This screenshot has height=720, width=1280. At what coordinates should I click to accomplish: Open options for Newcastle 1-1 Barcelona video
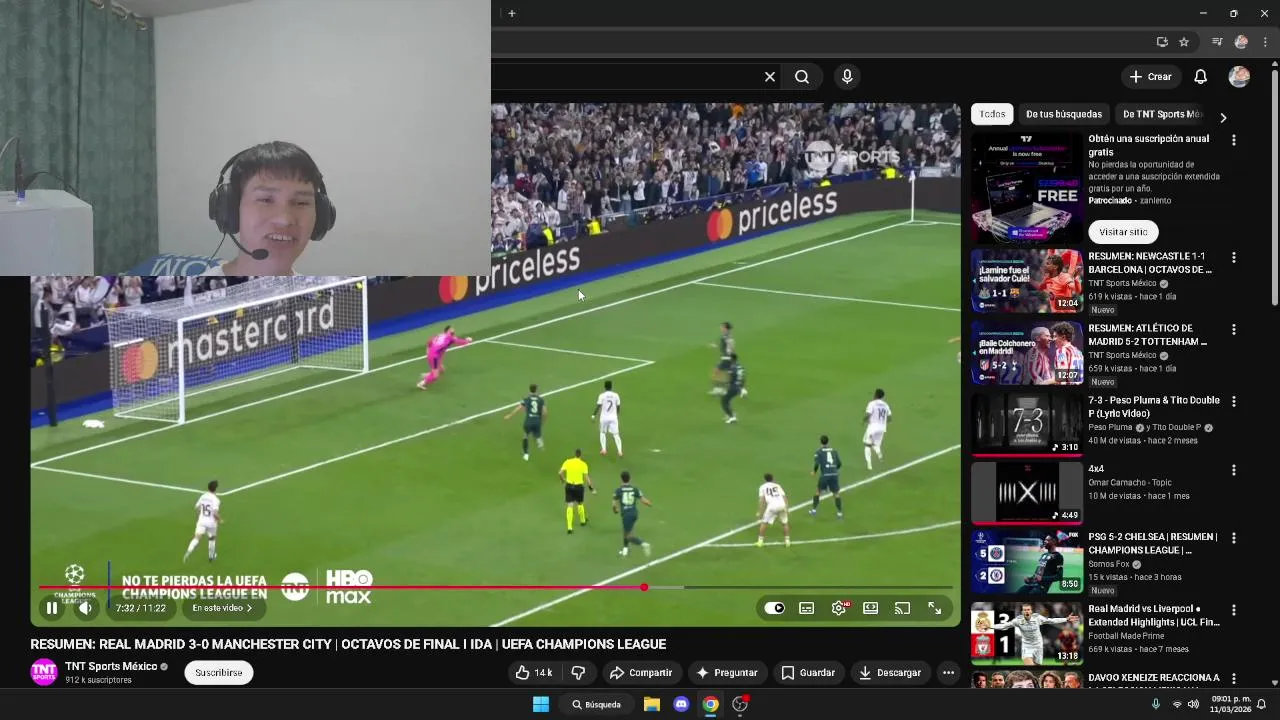[1234, 258]
